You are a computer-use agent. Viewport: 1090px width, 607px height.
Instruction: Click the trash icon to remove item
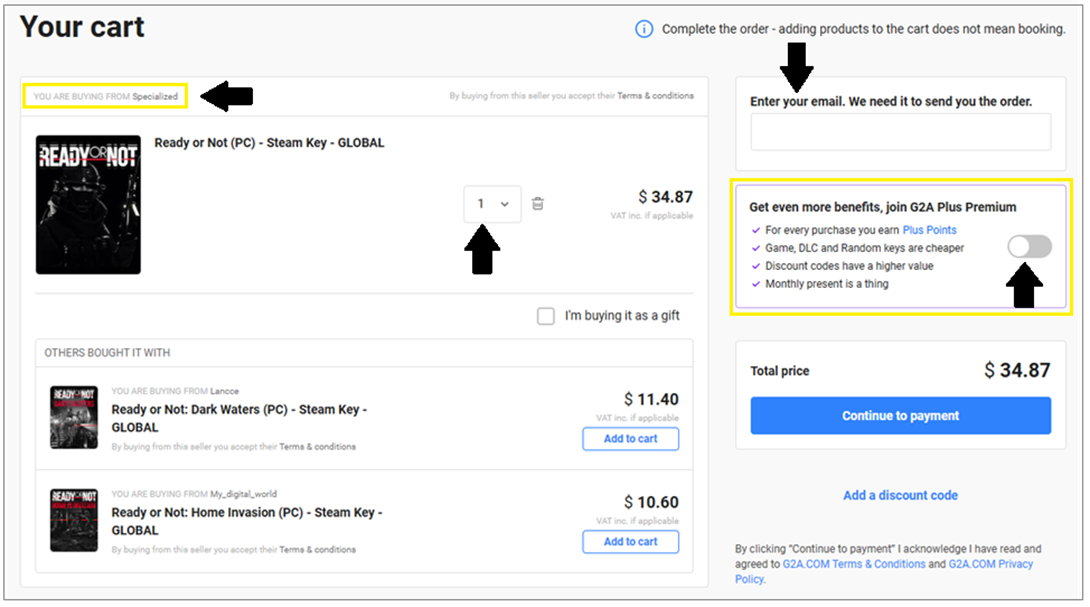click(x=538, y=204)
